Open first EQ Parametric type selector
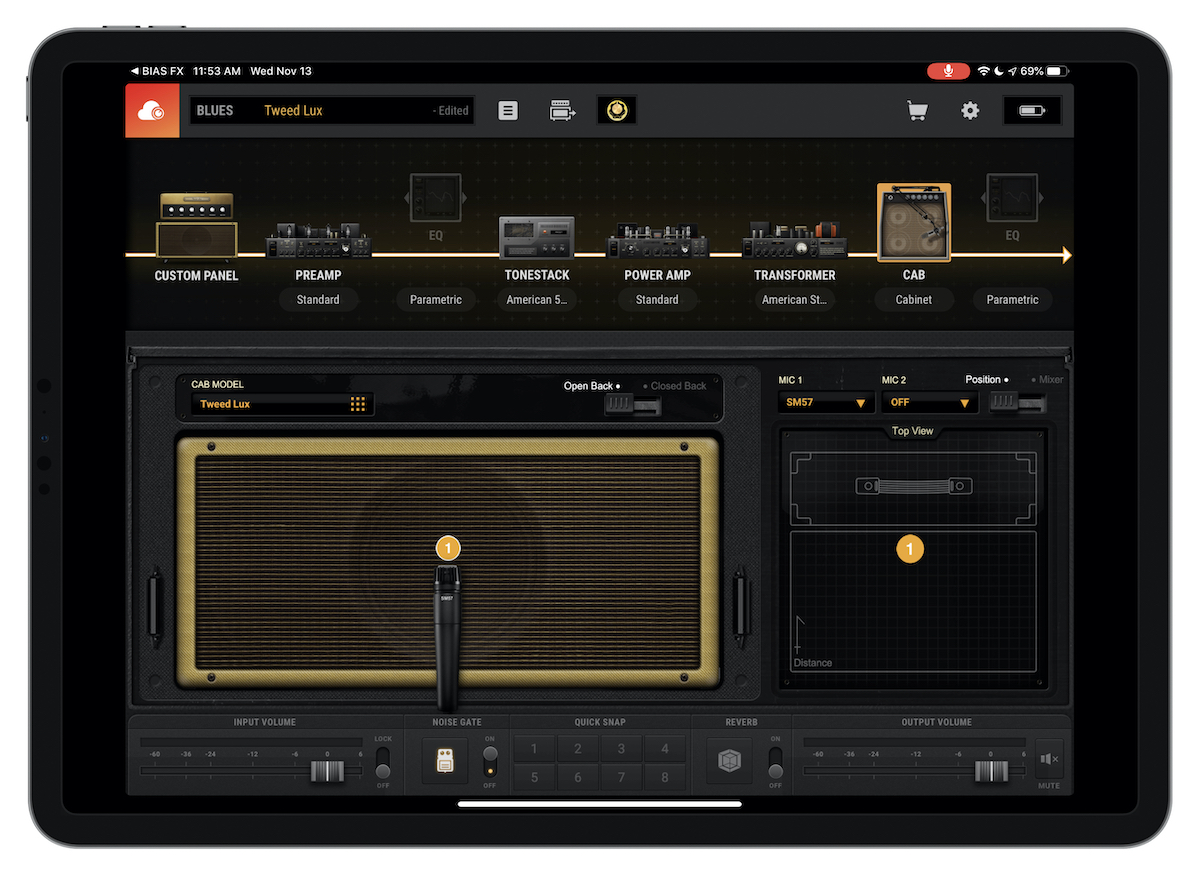Image resolution: width=1200 pixels, height=876 pixels. pos(436,300)
